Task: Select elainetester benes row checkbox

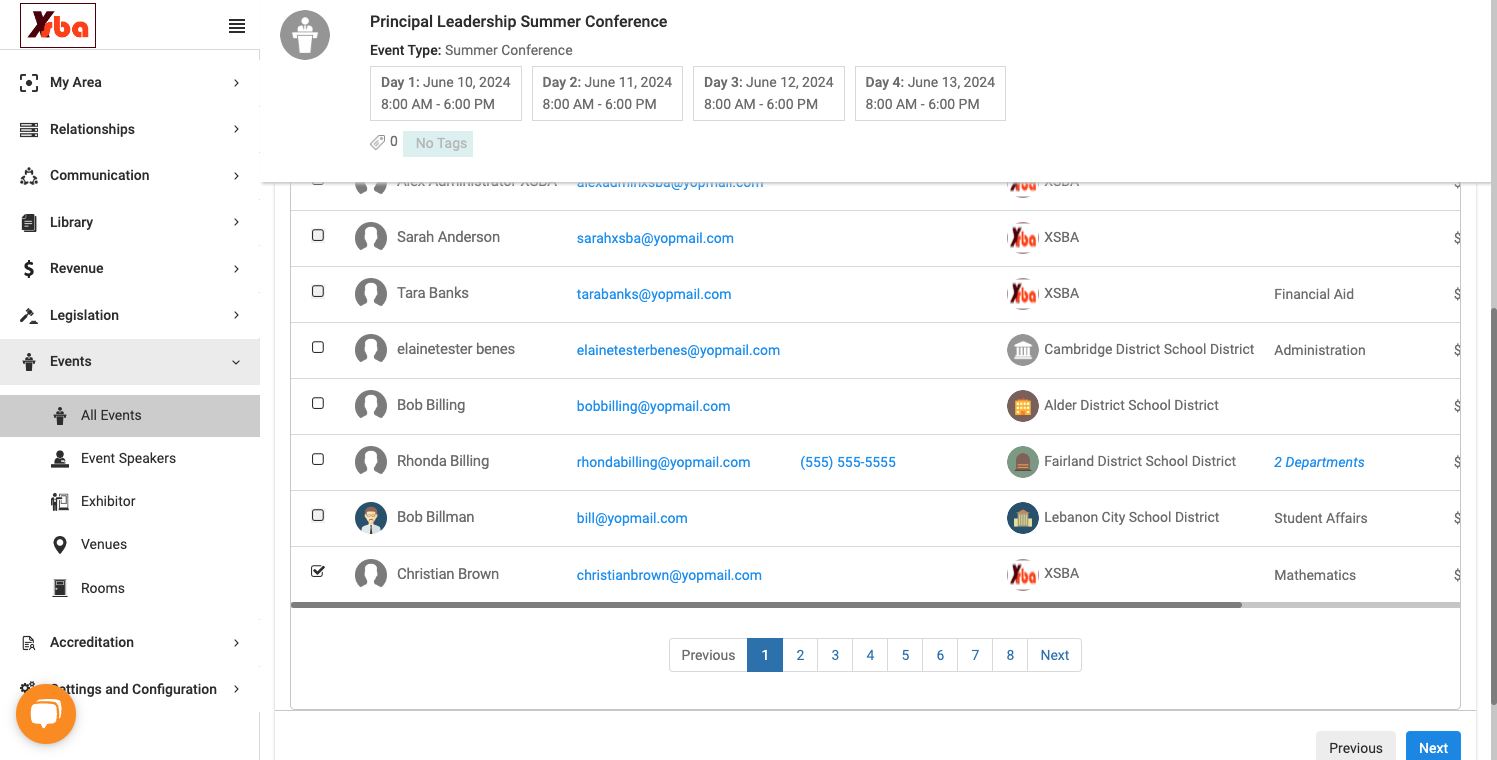Action: pos(318,348)
